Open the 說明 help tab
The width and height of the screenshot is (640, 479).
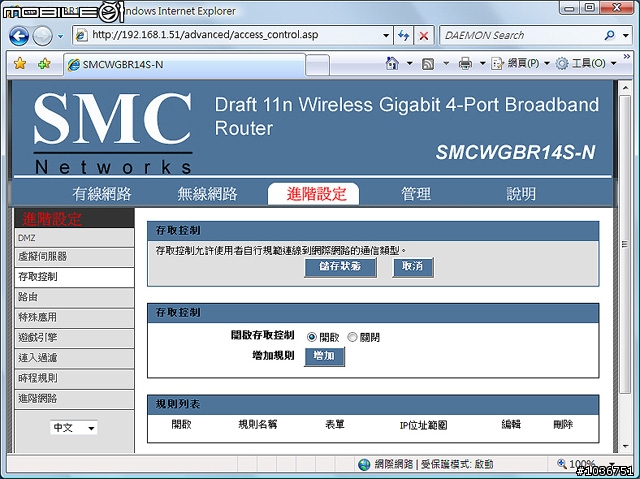click(521, 194)
